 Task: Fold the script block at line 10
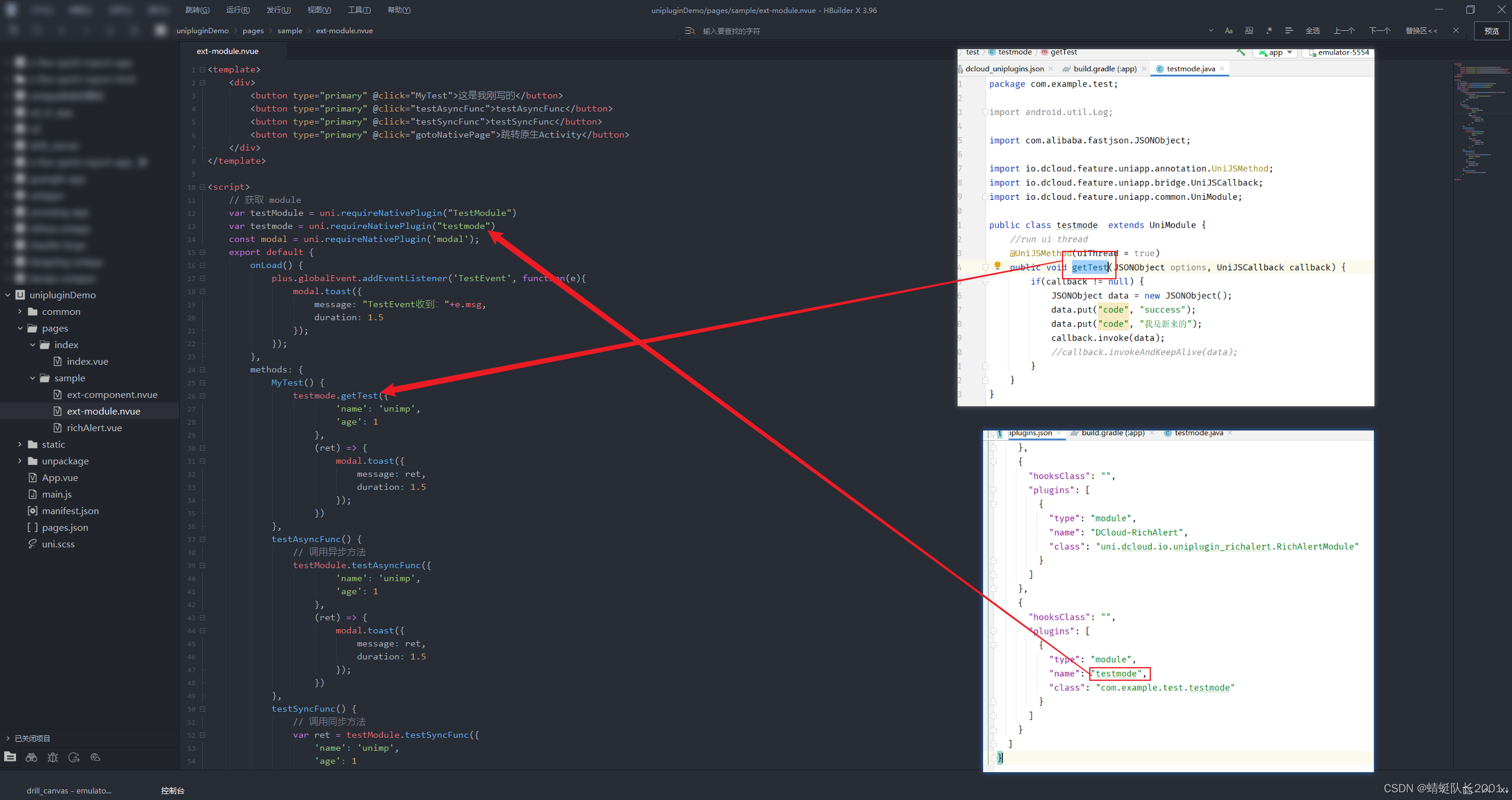pos(202,187)
